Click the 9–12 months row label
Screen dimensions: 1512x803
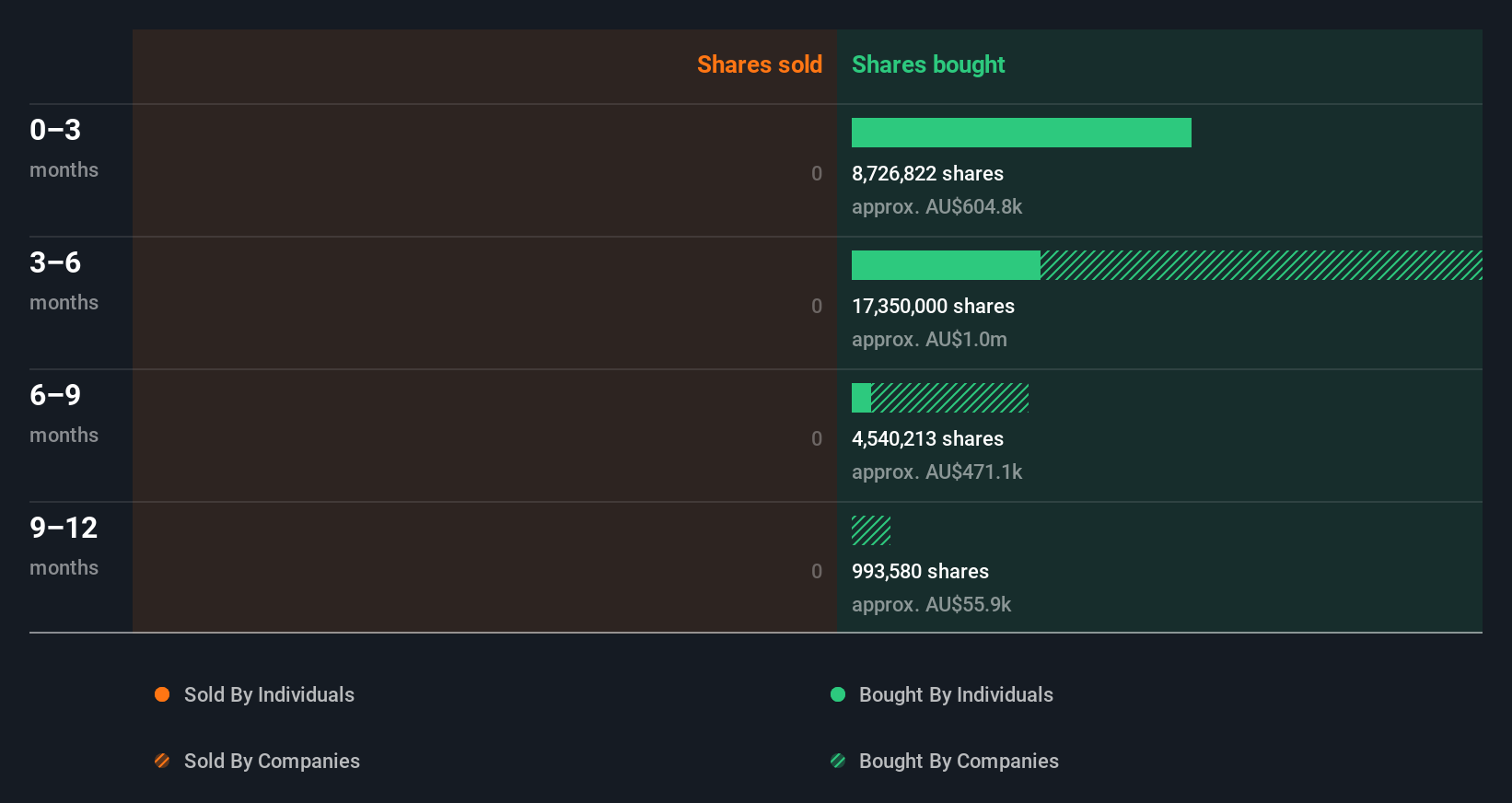[x=64, y=546]
